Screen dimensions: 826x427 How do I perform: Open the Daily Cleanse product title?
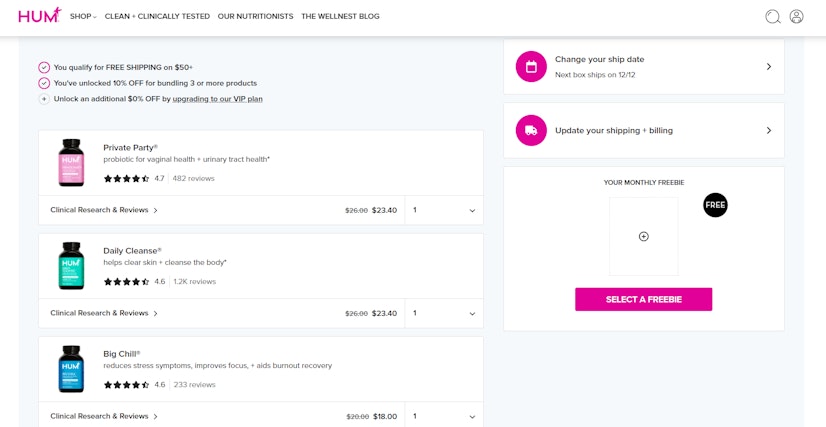133,251
